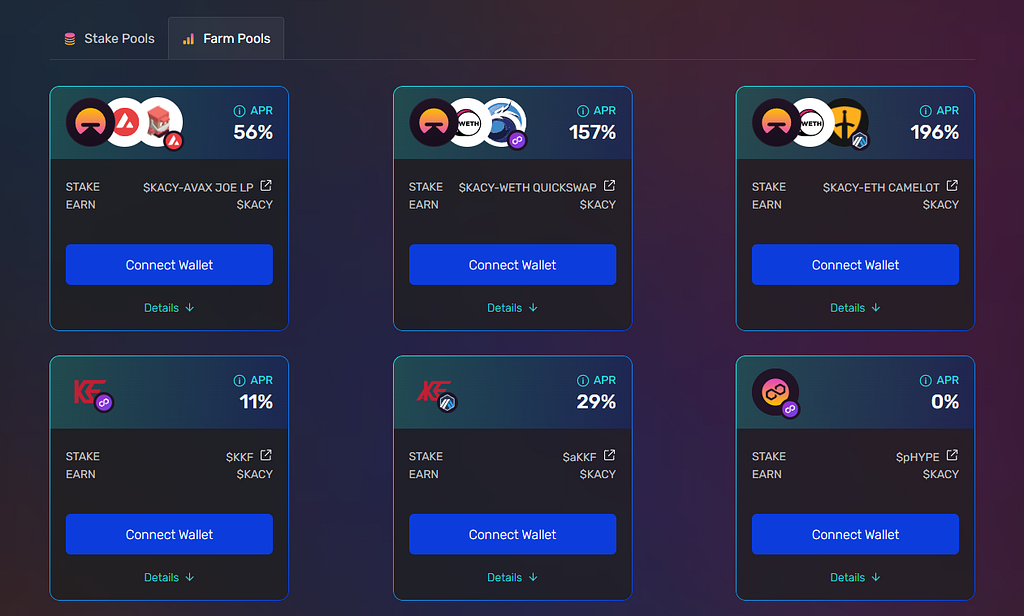Open external link icon beside $KACY-ETH CAMELOT

click(952, 186)
